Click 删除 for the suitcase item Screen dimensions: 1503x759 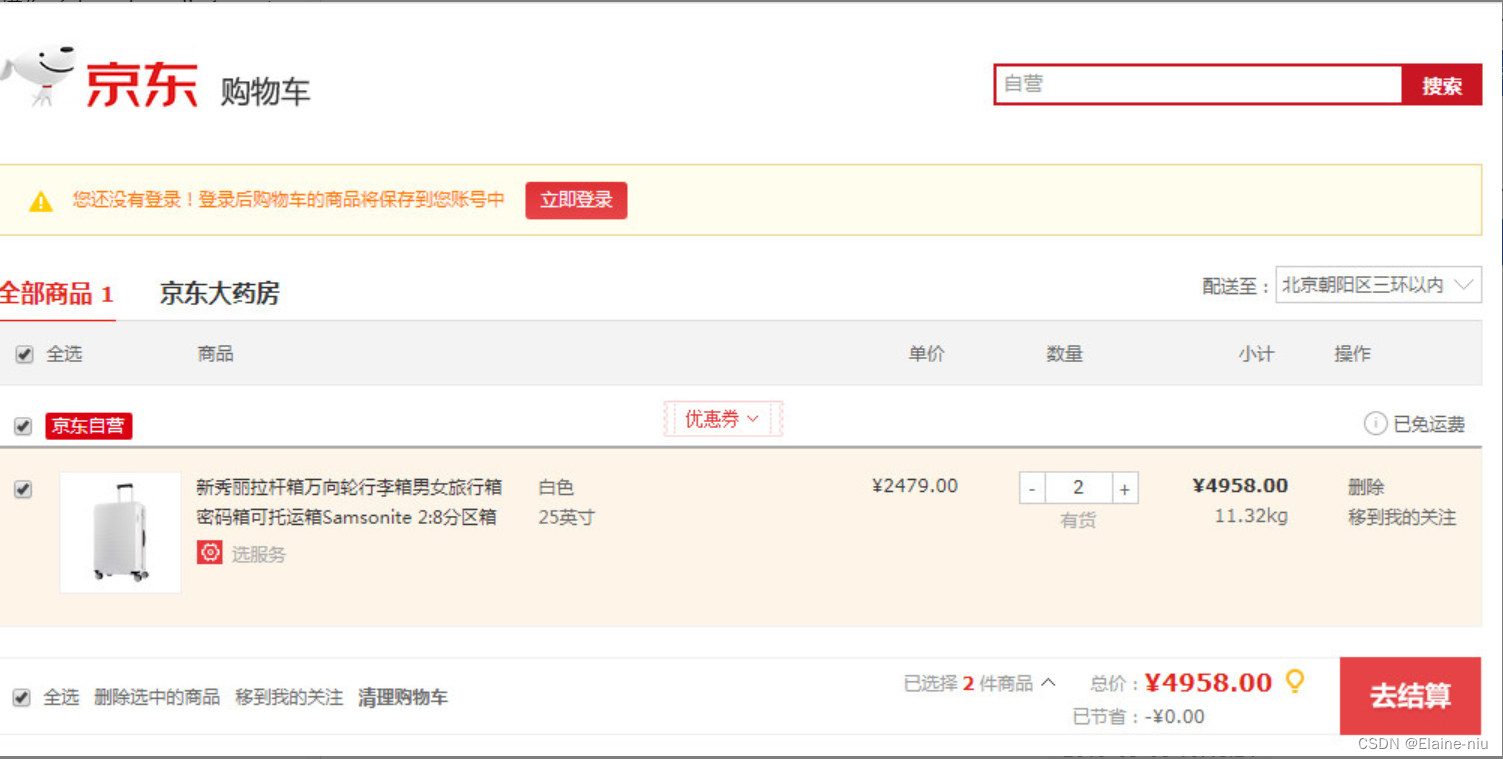[1366, 487]
